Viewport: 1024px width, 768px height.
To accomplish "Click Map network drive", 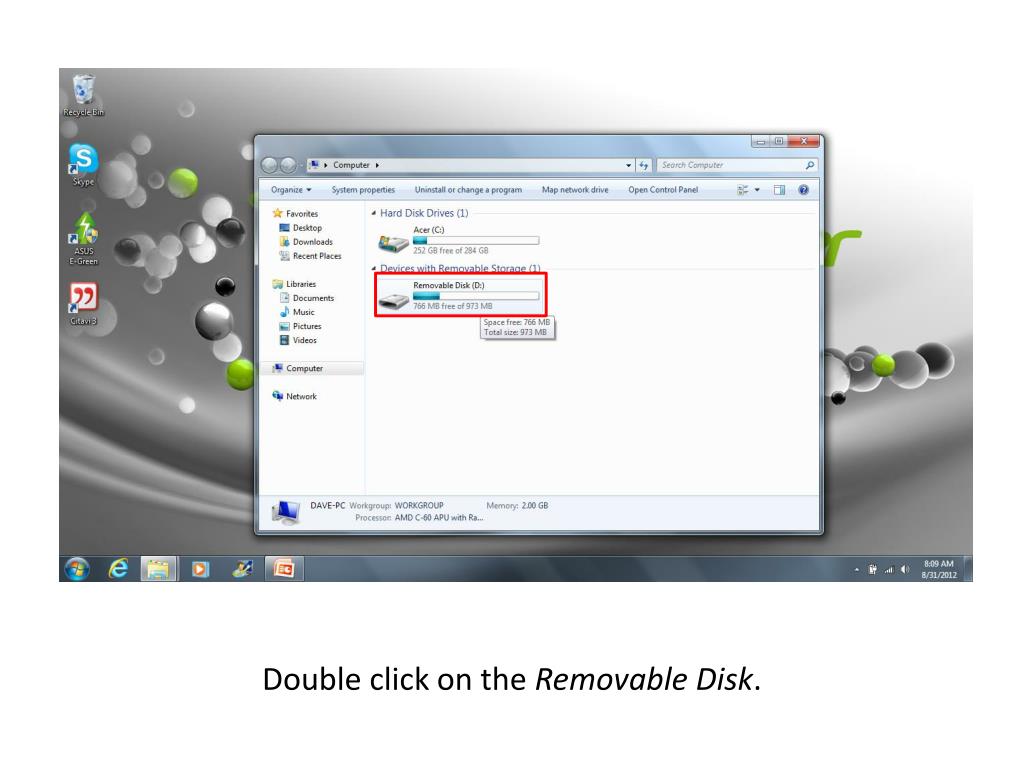I will point(575,190).
